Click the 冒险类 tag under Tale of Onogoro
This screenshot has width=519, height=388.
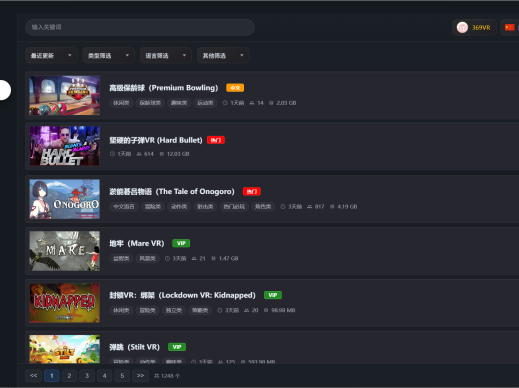click(153, 207)
